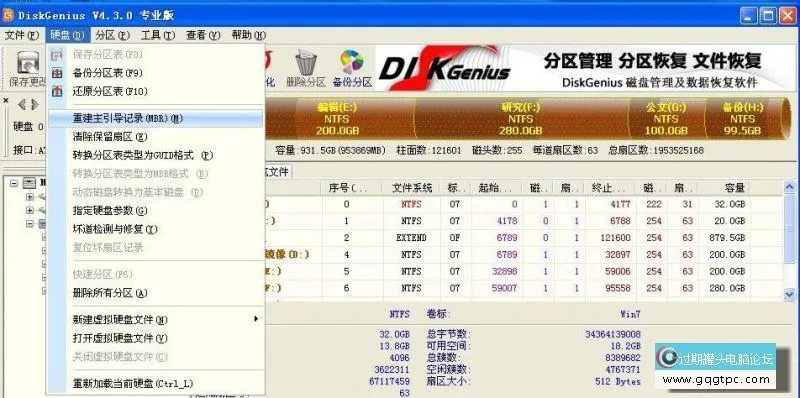
Task: Click the EXTEND file system cell
Action: tap(411, 238)
